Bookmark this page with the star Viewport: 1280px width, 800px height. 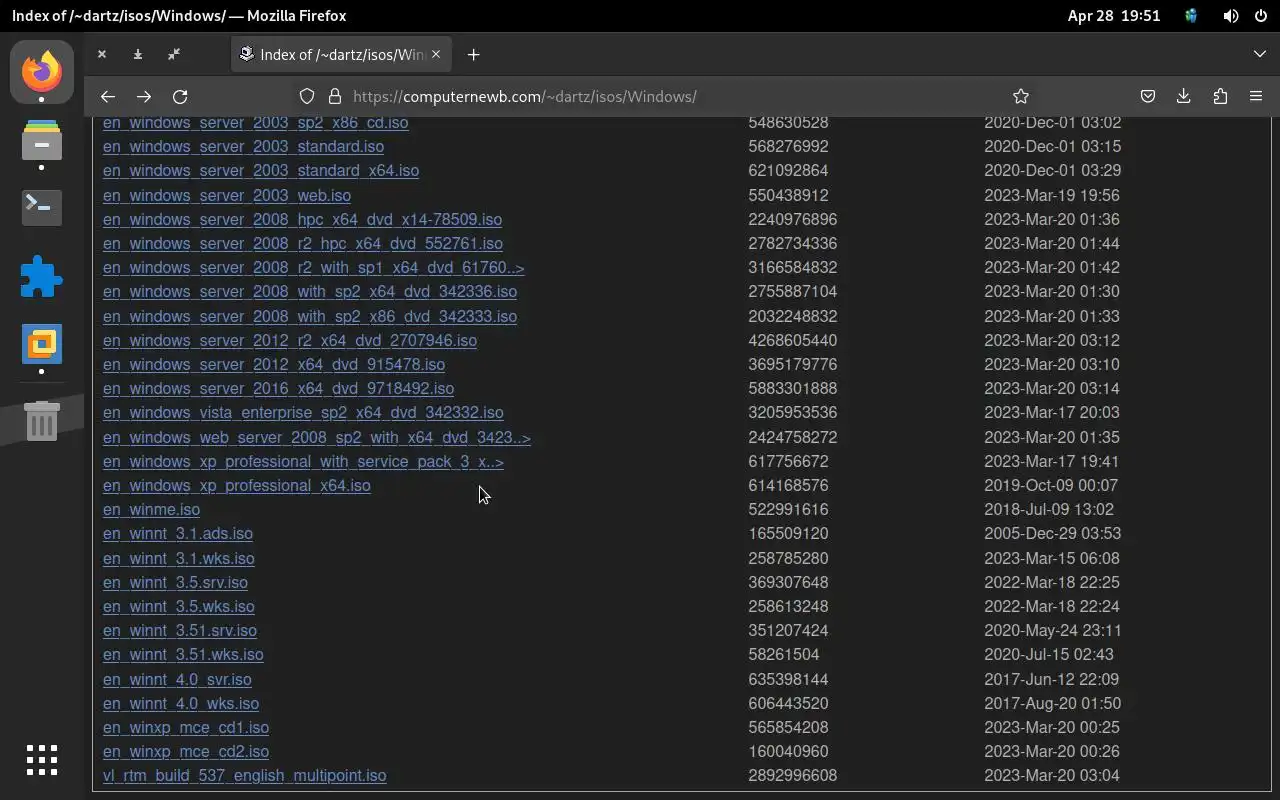point(1021,96)
